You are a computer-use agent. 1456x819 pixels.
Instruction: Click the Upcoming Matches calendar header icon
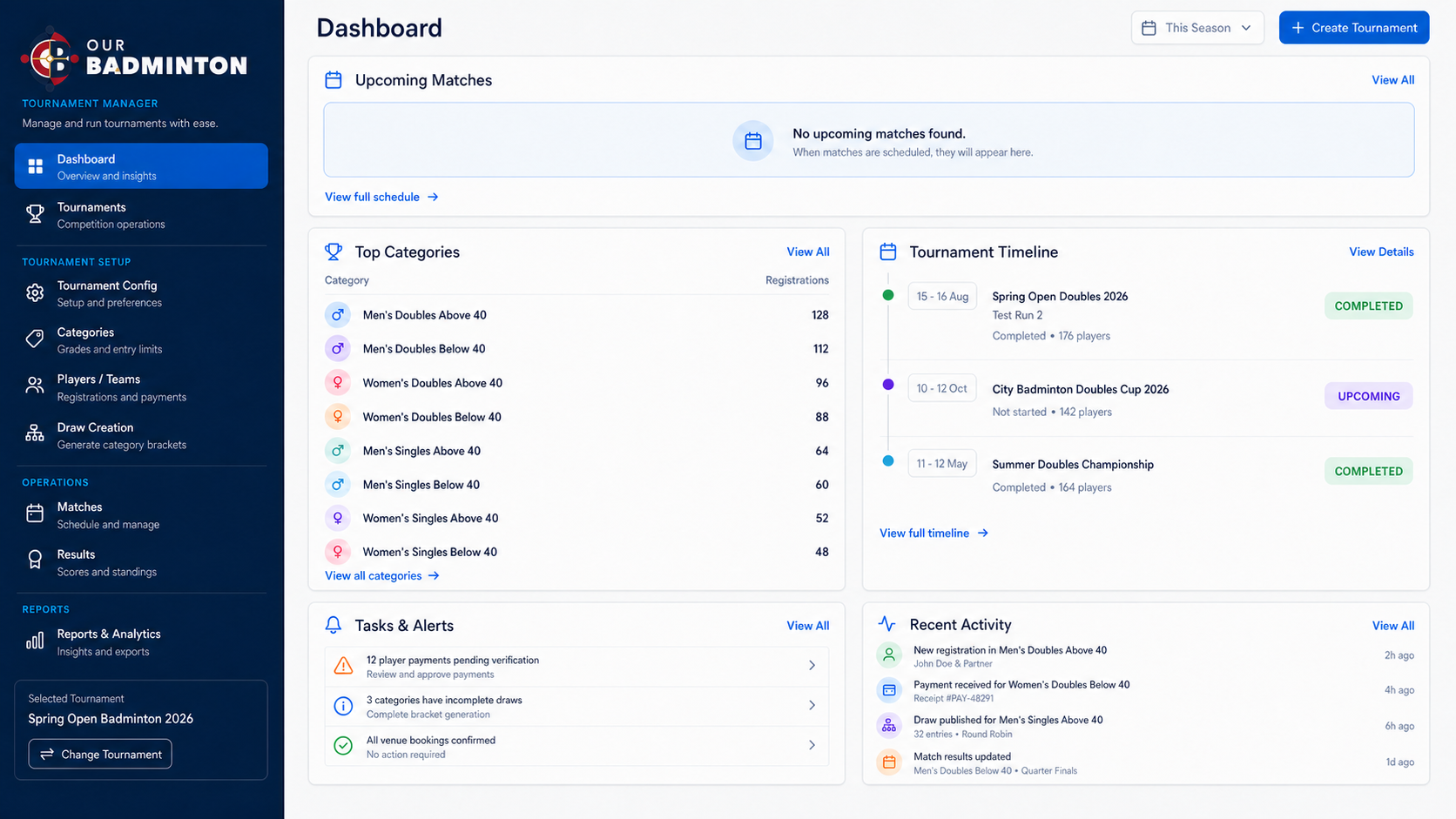point(334,80)
